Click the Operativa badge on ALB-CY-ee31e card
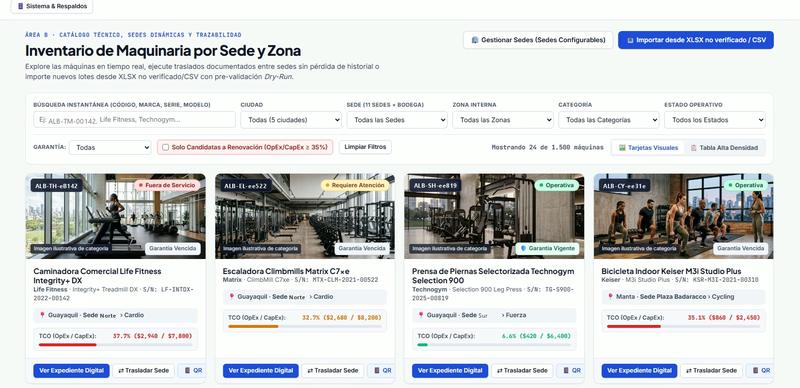This screenshot has height=388, width=800. (745, 185)
